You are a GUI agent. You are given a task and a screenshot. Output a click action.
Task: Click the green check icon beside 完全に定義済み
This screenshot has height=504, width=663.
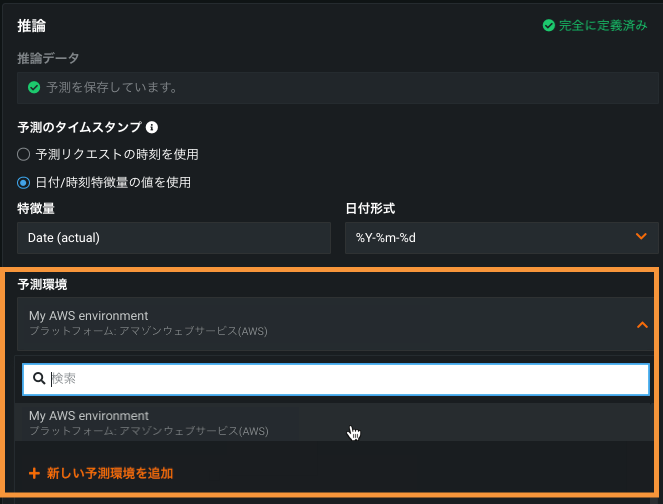tap(548, 26)
